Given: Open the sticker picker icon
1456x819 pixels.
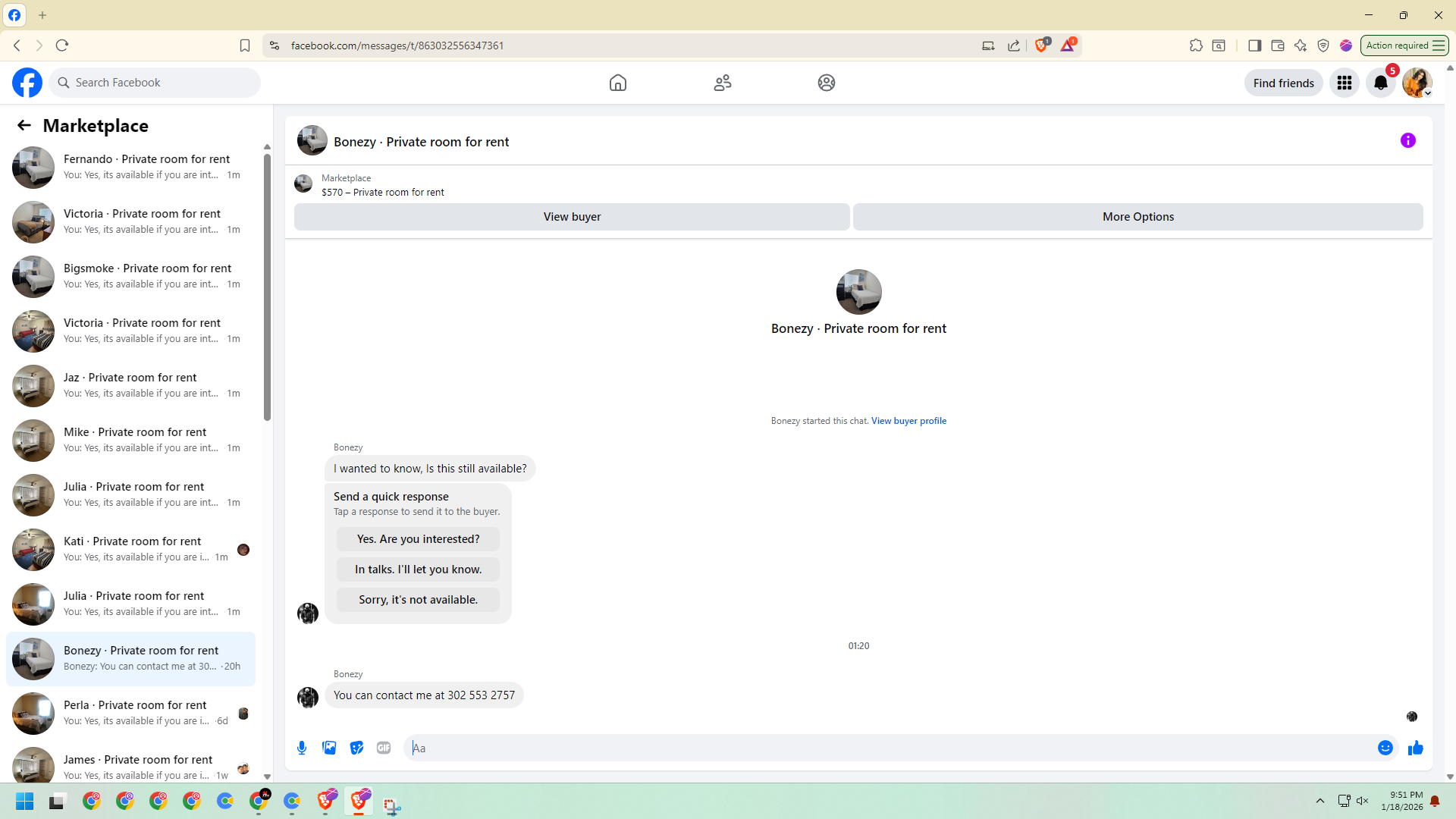Looking at the screenshot, I should tap(356, 748).
